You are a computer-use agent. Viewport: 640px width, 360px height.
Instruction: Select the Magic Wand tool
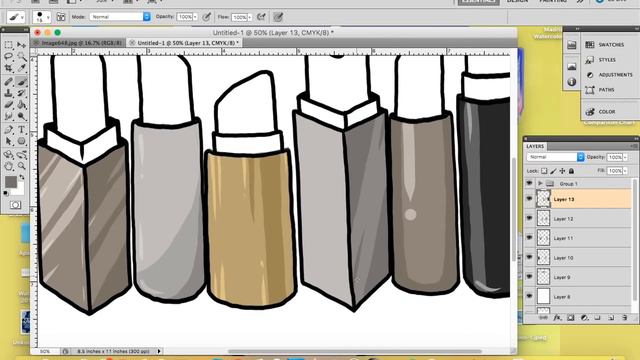click(x=22, y=56)
